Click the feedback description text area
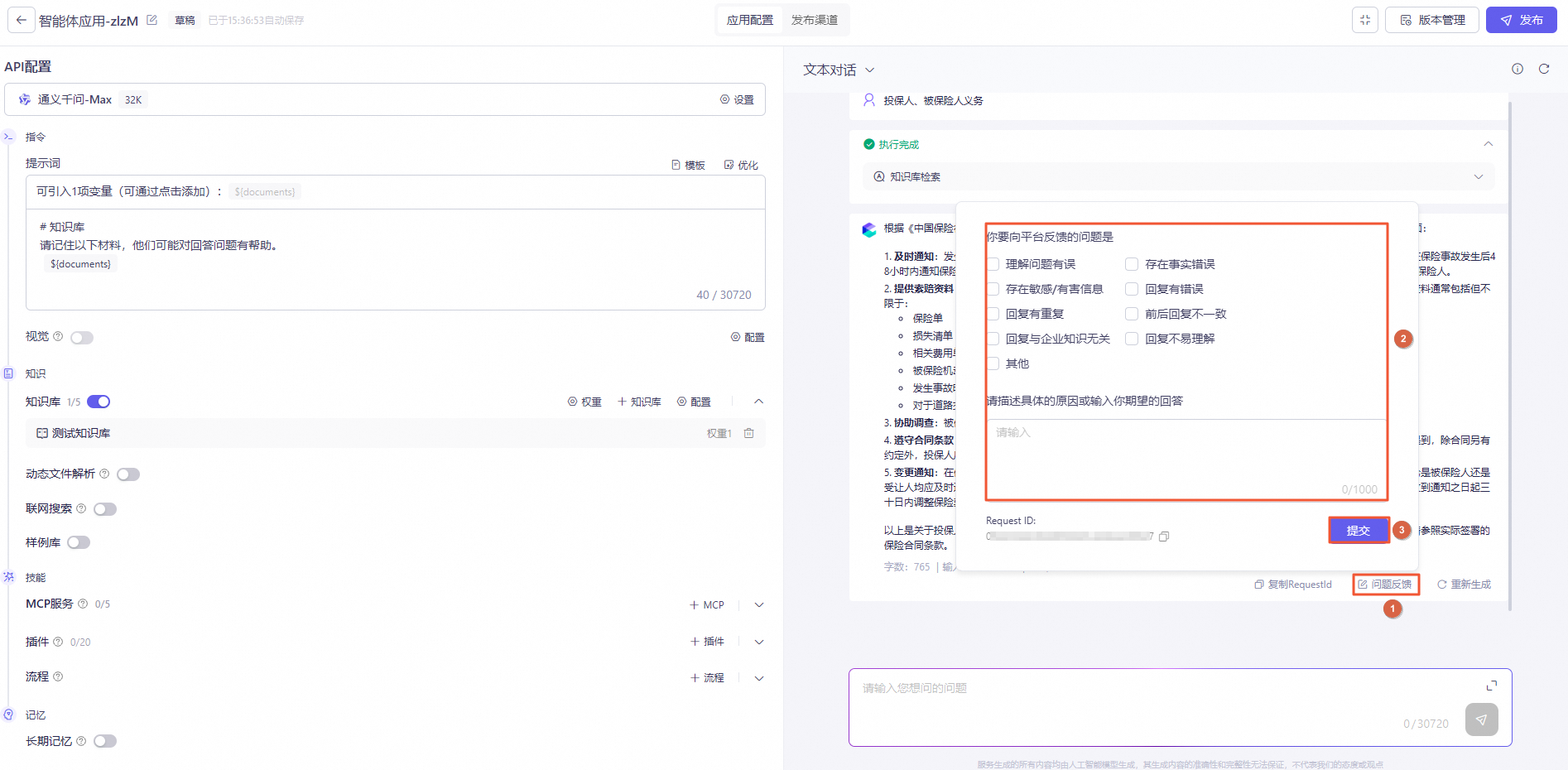 [x=1186, y=460]
